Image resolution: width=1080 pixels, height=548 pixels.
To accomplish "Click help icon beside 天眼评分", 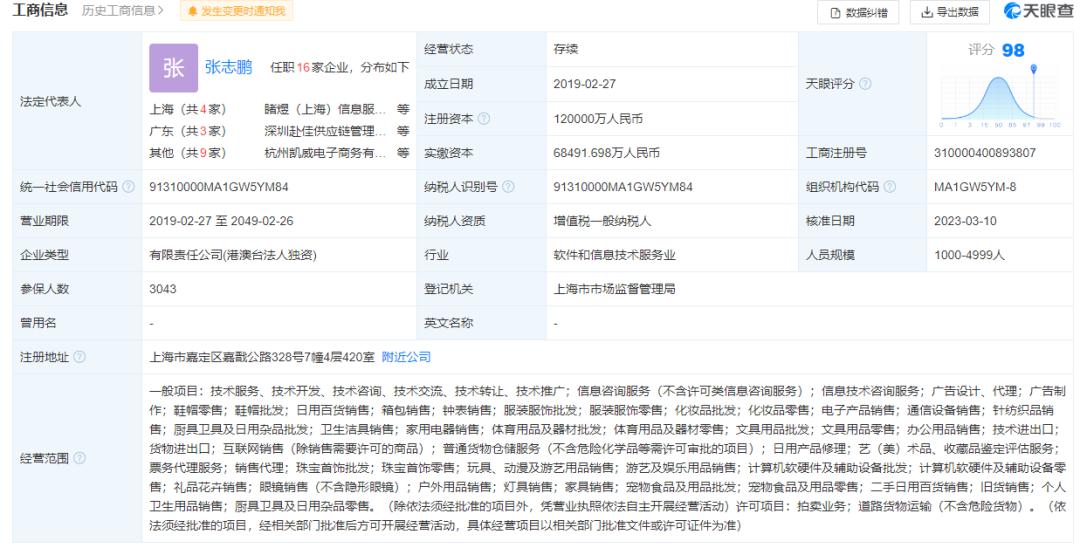I will (865, 84).
